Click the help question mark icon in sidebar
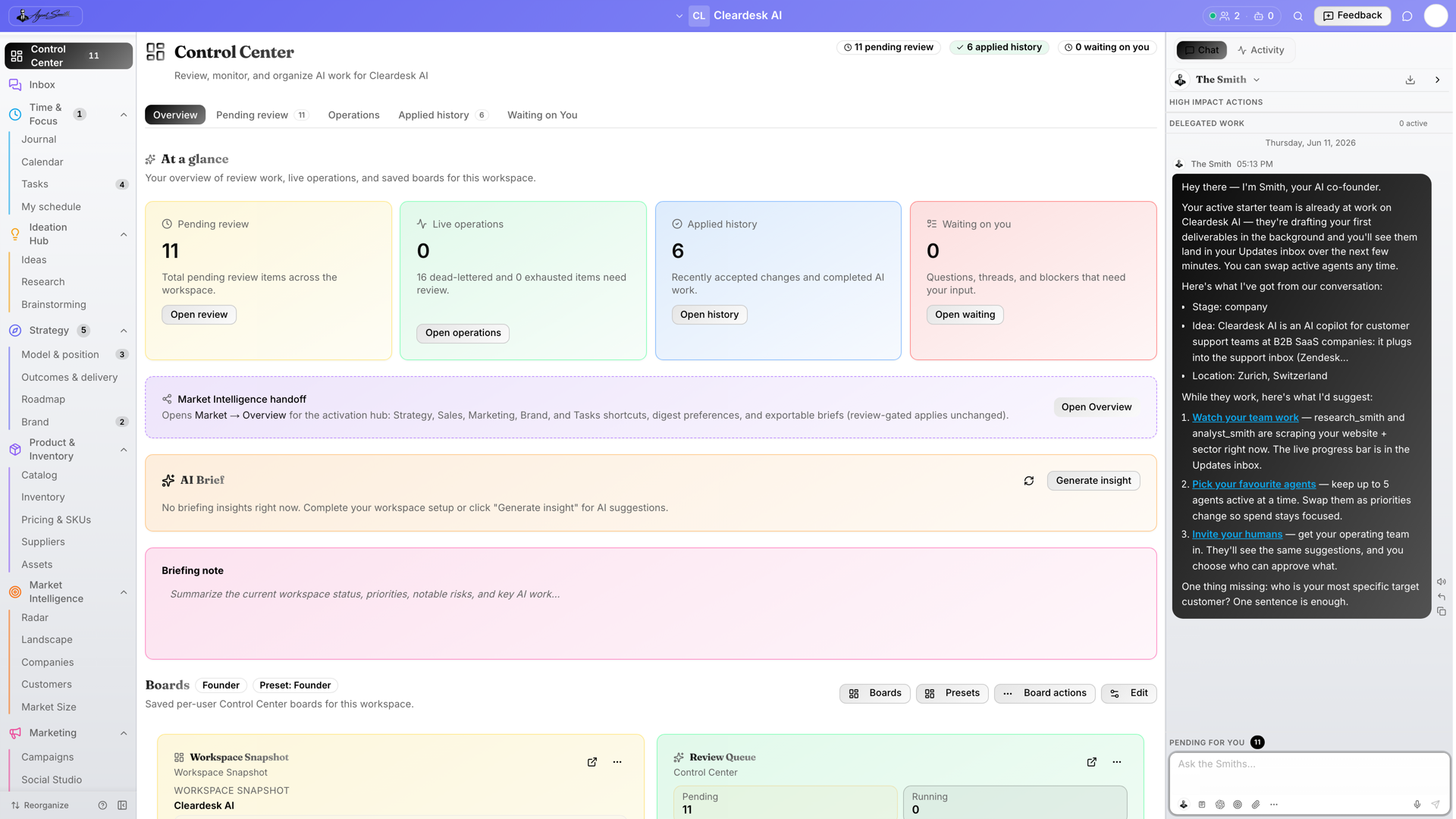This screenshot has height=819, width=1456. point(102,805)
